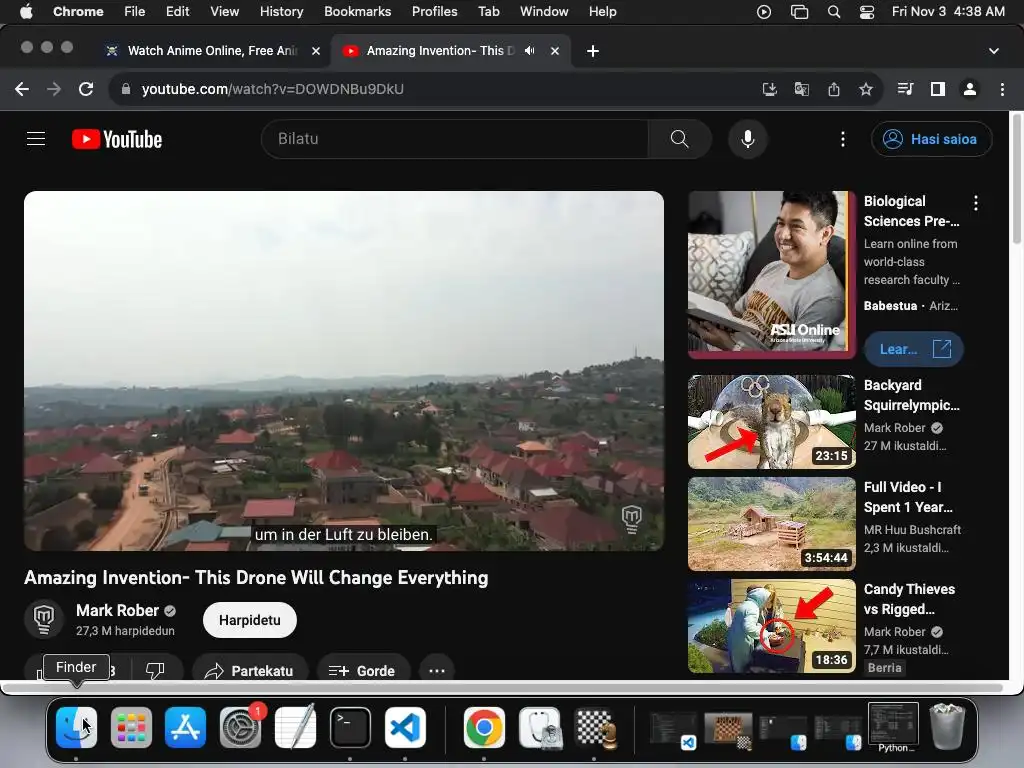1024x768 pixels.
Task: Open the Edit menu
Action: (177, 12)
